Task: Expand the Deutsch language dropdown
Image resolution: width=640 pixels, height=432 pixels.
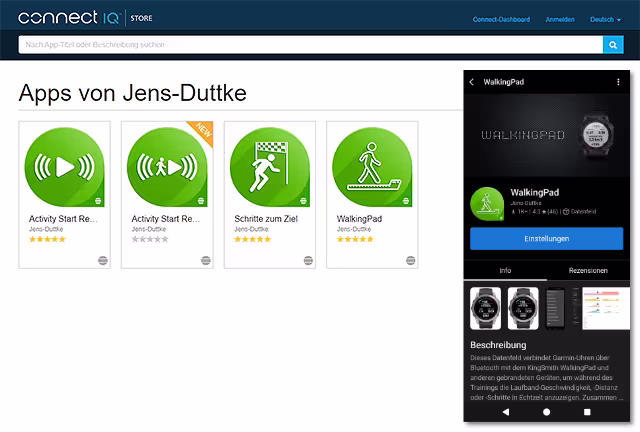Action: click(605, 19)
